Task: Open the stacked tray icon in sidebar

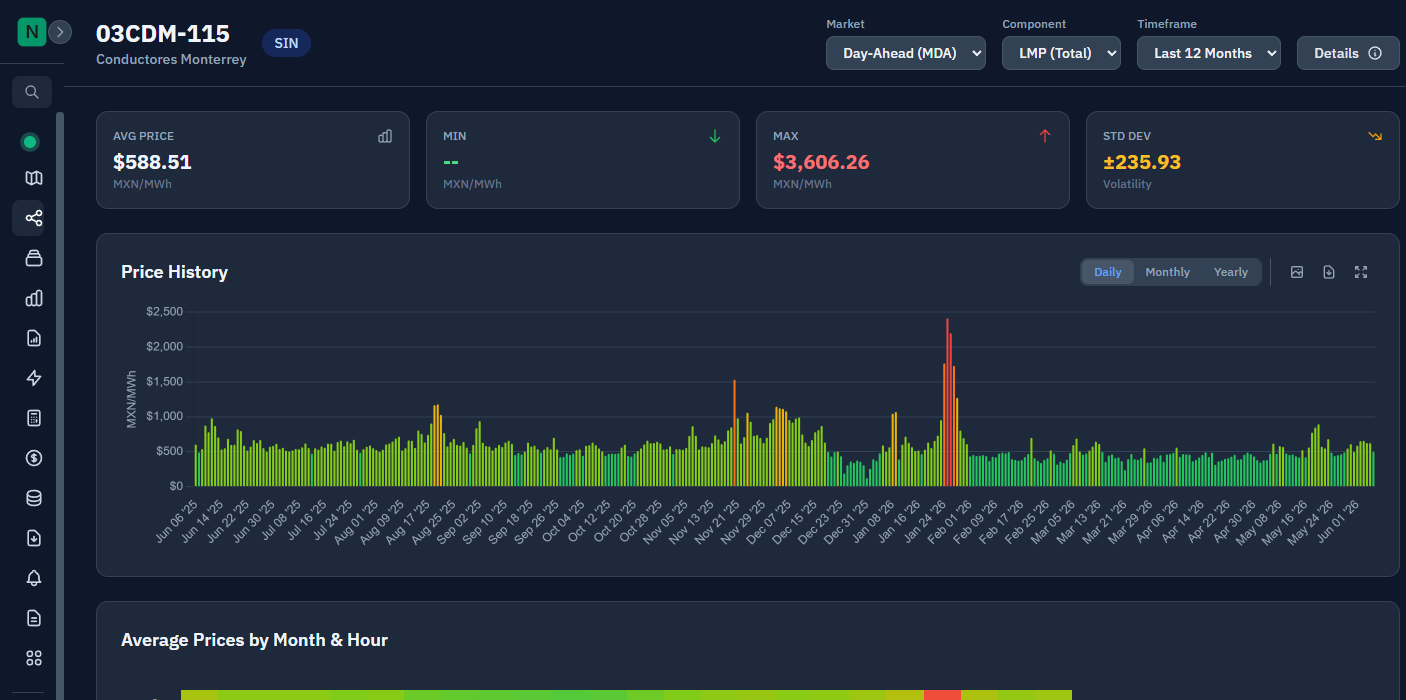Action: tap(34, 258)
